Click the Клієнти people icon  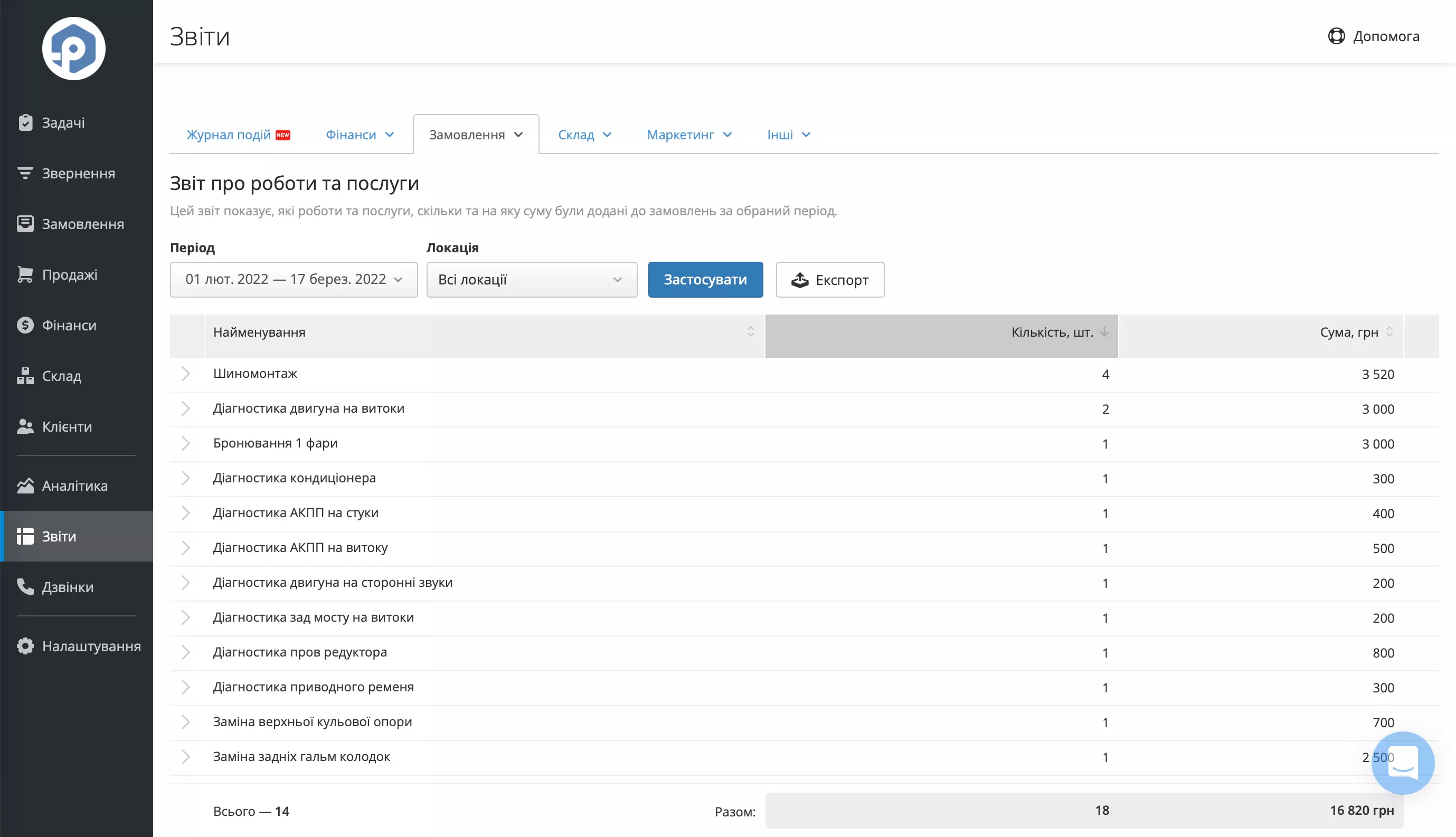point(25,426)
